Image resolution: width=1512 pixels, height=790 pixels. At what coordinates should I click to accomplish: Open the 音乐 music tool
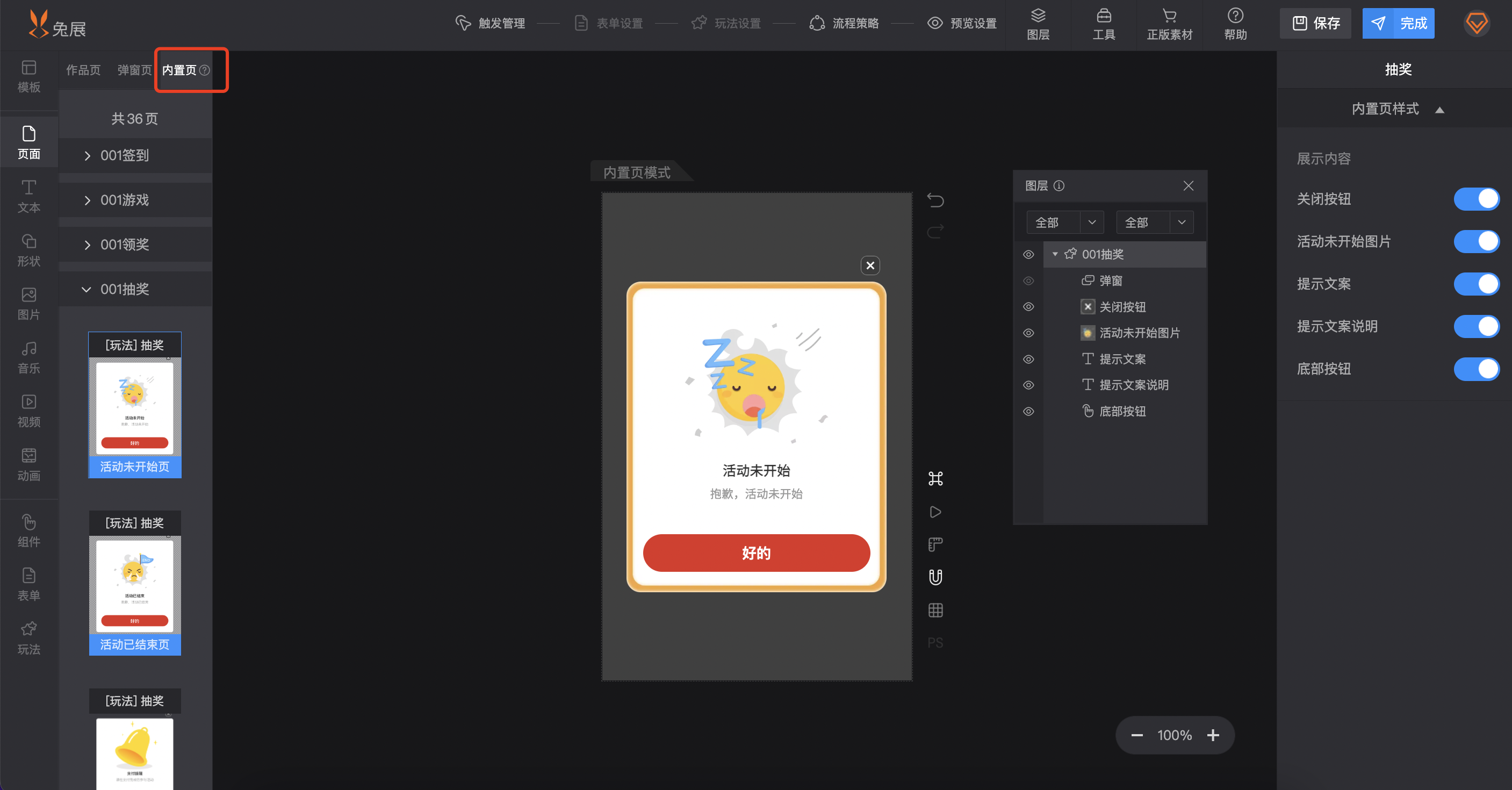29,358
